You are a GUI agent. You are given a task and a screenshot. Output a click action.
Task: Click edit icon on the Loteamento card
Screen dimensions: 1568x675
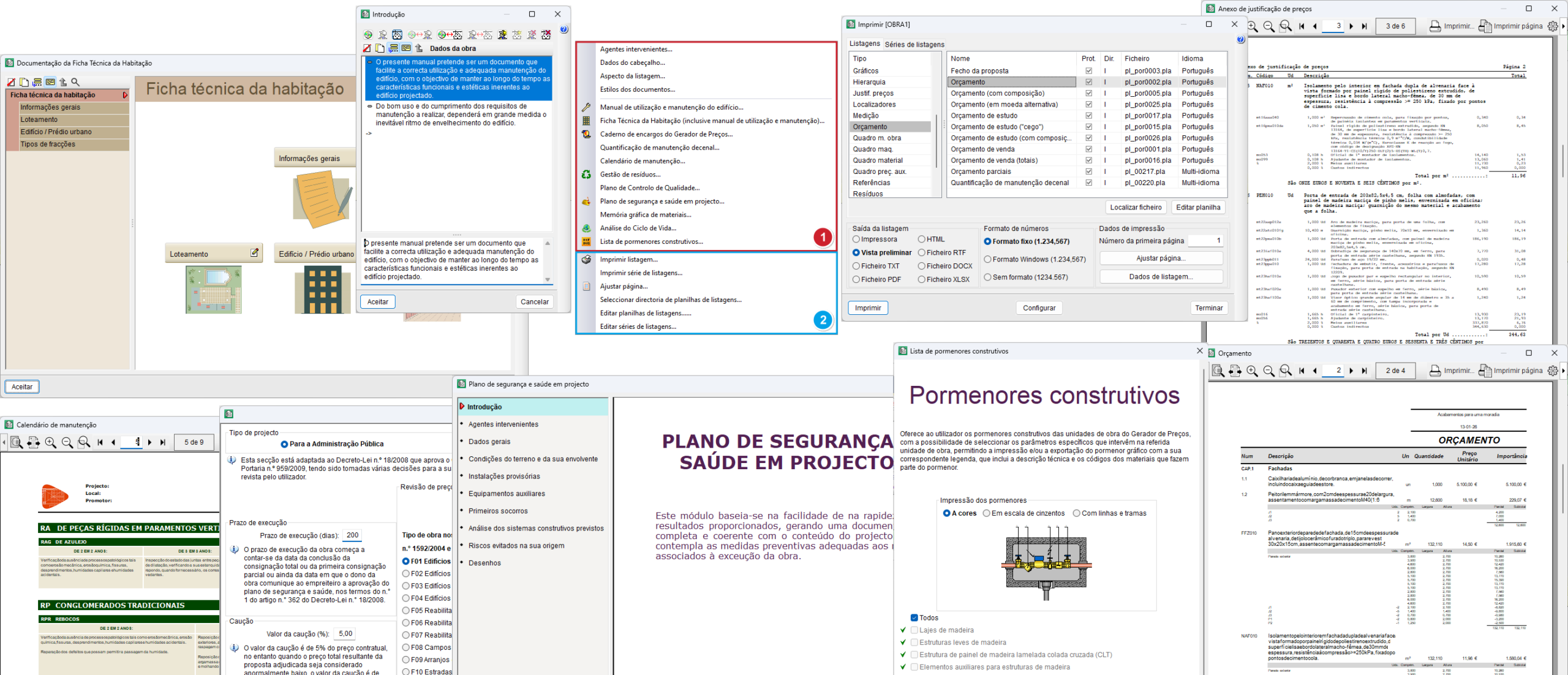pyautogui.click(x=254, y=252)
